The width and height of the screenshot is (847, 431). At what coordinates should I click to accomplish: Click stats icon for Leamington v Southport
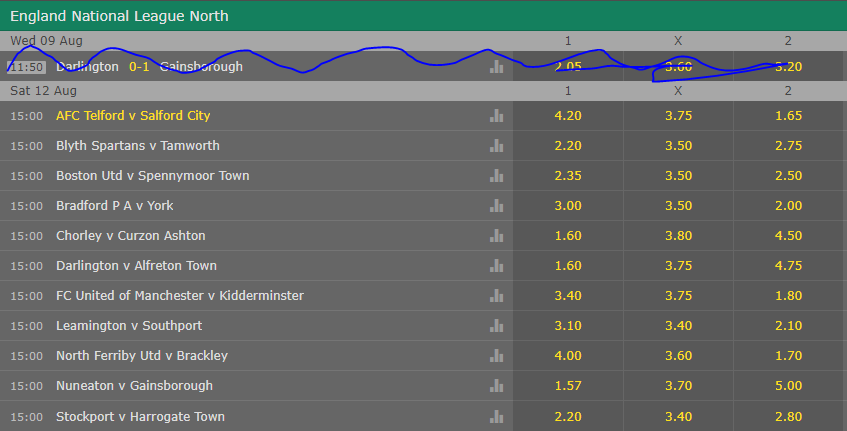(496, 326)
